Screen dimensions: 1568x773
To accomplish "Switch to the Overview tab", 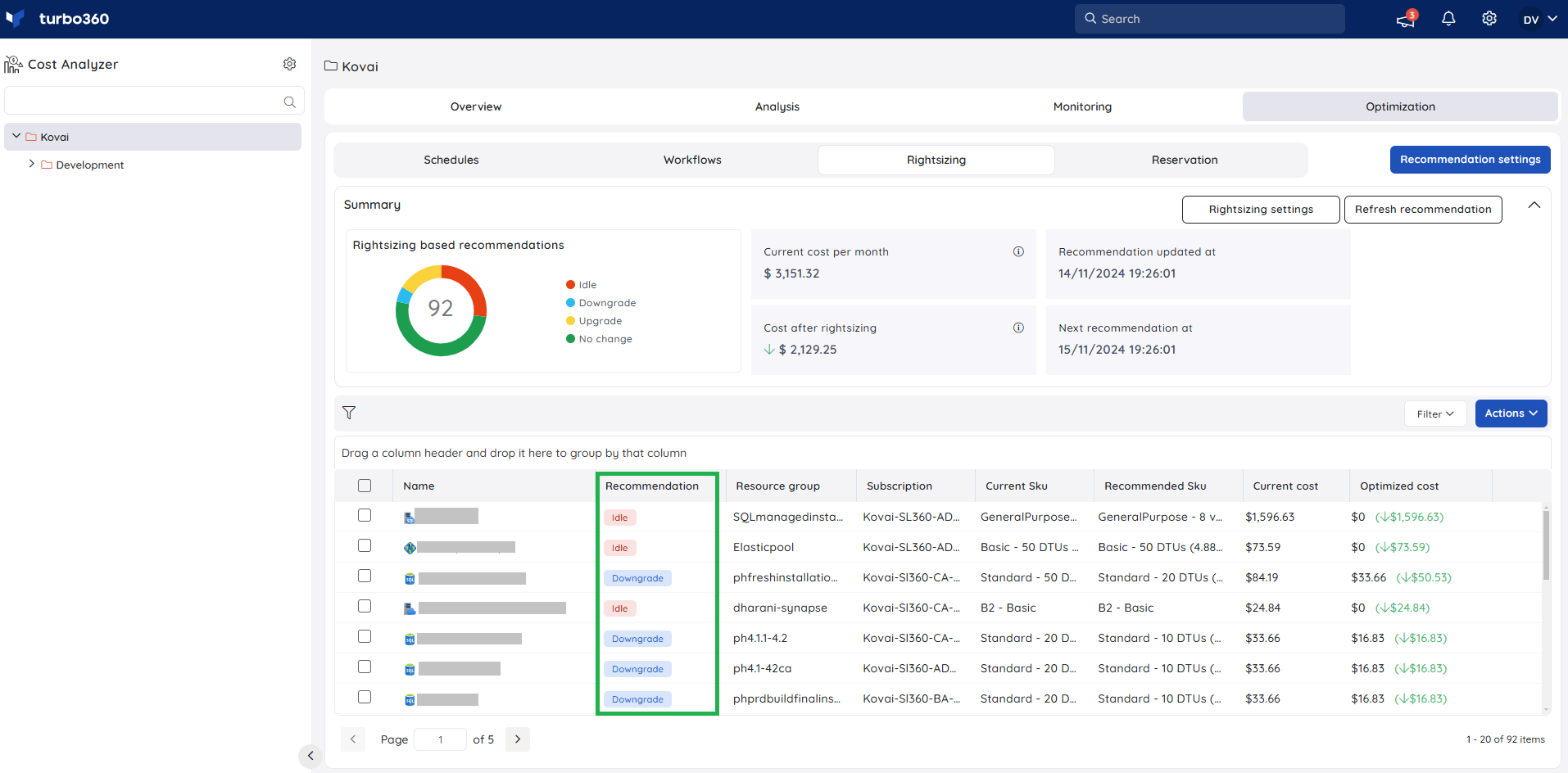I will 476,106.
